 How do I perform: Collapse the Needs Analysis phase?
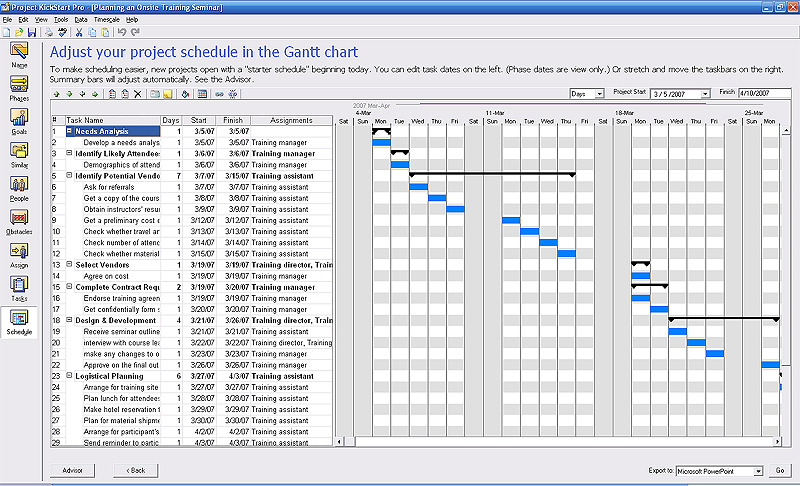70,131
